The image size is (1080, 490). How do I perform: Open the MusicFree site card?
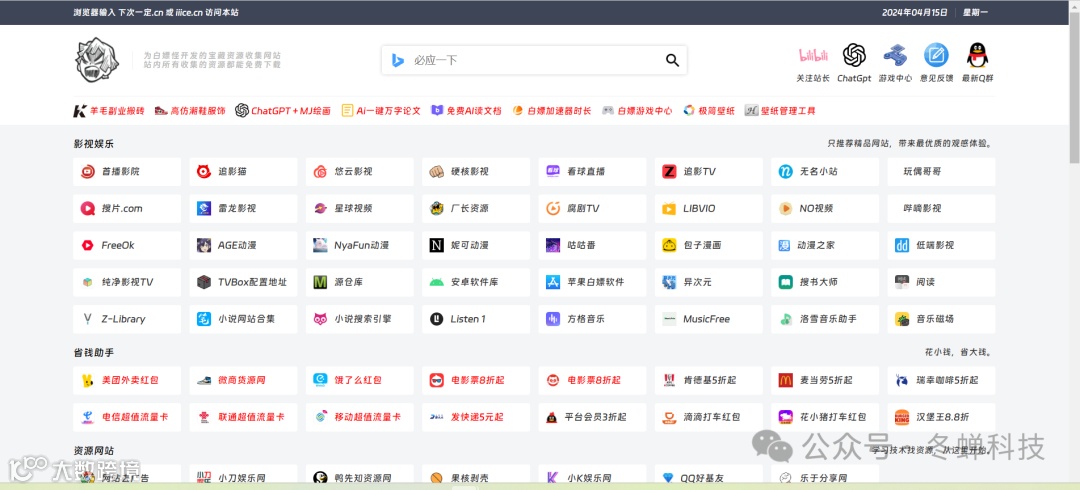pos(709,319)
